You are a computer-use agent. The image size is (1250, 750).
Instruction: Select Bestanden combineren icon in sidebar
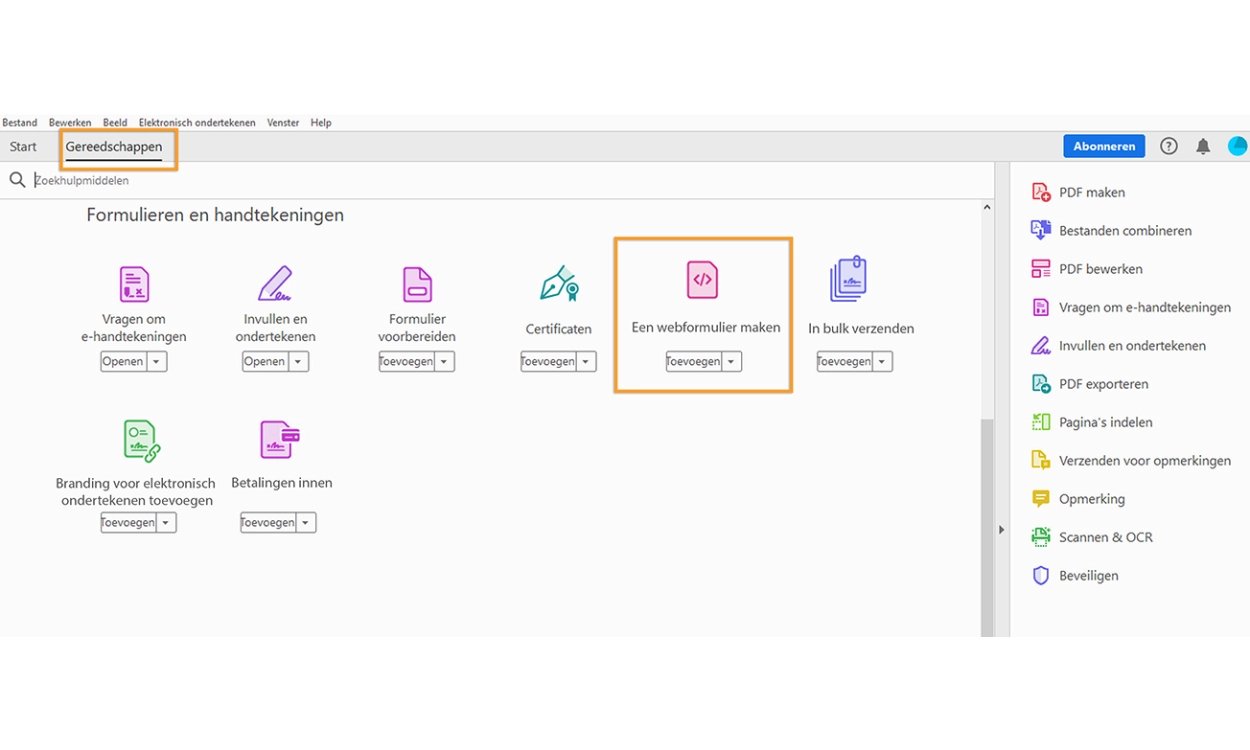click(1041, 230)
